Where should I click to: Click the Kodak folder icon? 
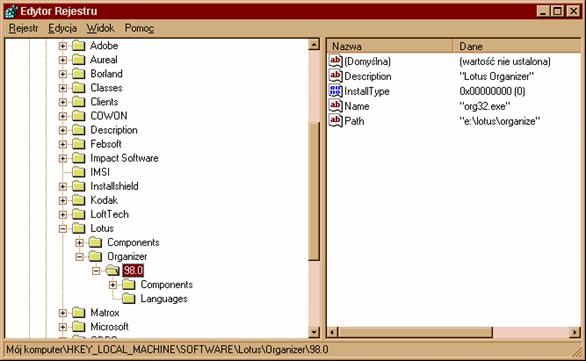[x=78, y=200]
